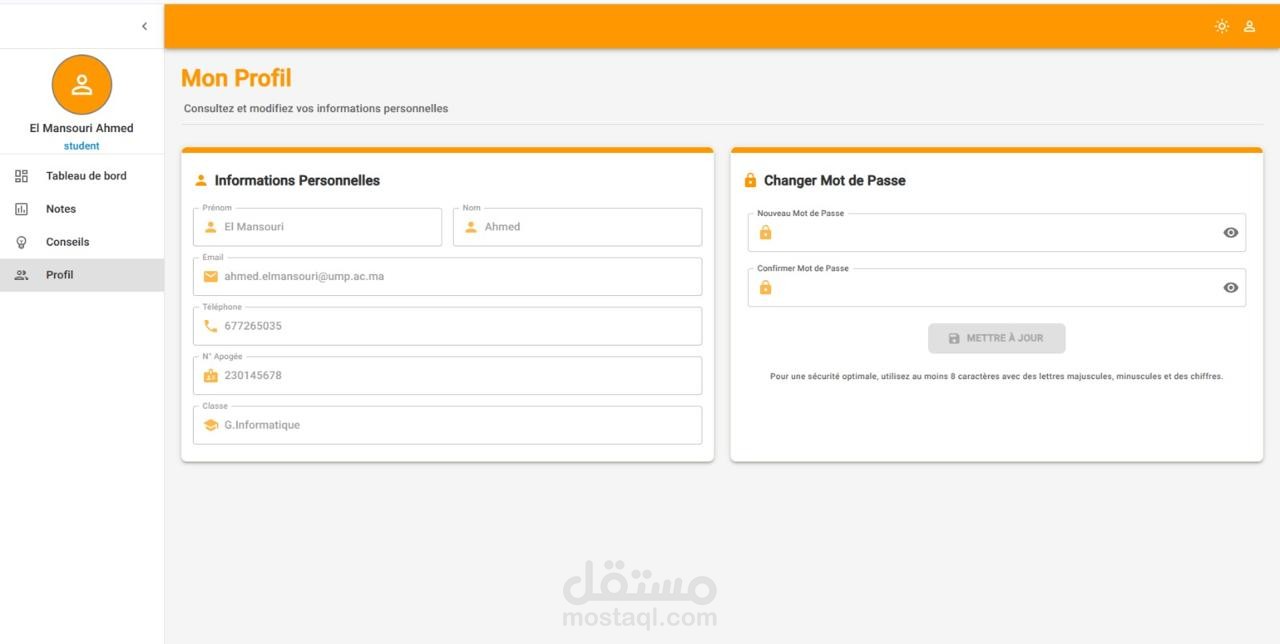Viewport: 1280px width, 644px height.
Task: Show password in Confirmer Mot de Passe field
Action: [x=1231, y=288]
